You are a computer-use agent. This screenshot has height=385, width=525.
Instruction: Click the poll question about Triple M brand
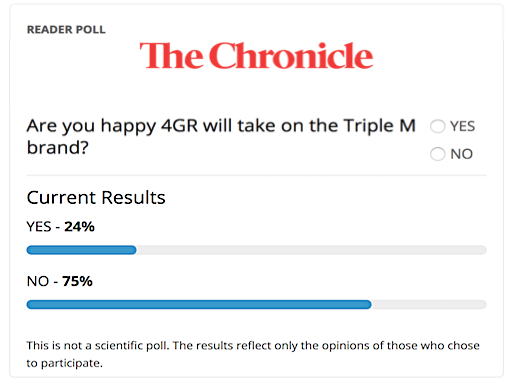point(221,137)
